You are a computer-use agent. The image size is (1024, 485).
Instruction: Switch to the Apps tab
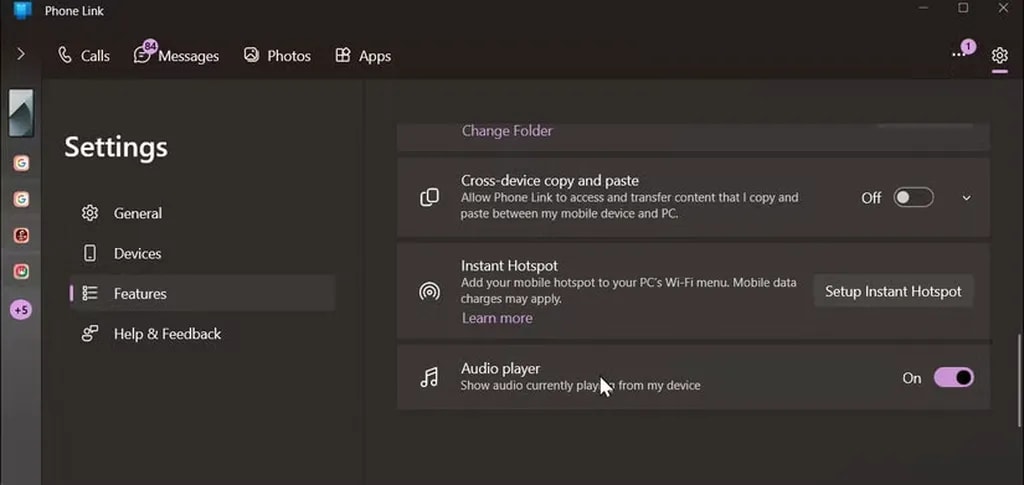coord(362,55)
